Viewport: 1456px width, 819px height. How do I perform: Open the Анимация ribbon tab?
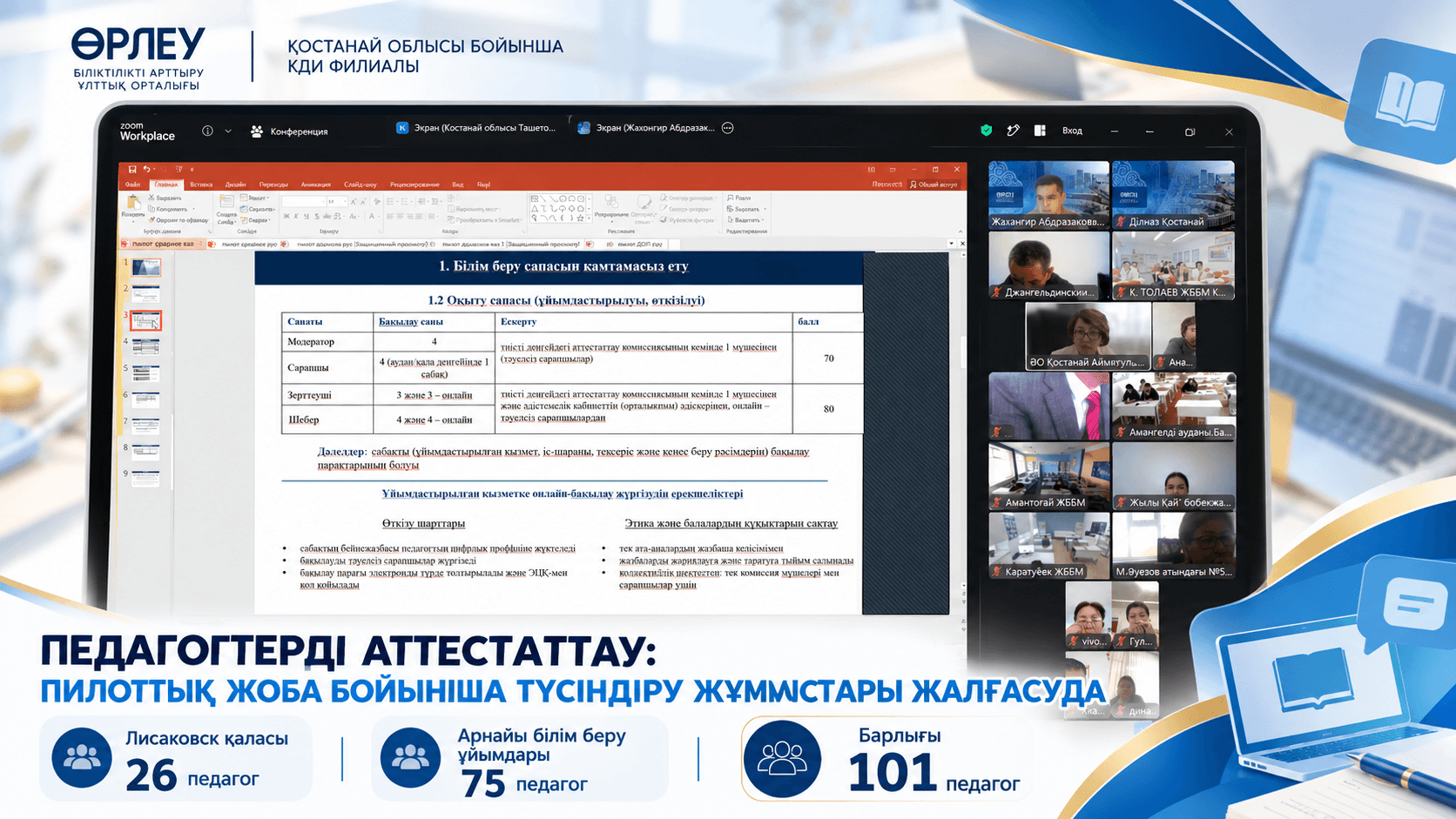point(315,185)
